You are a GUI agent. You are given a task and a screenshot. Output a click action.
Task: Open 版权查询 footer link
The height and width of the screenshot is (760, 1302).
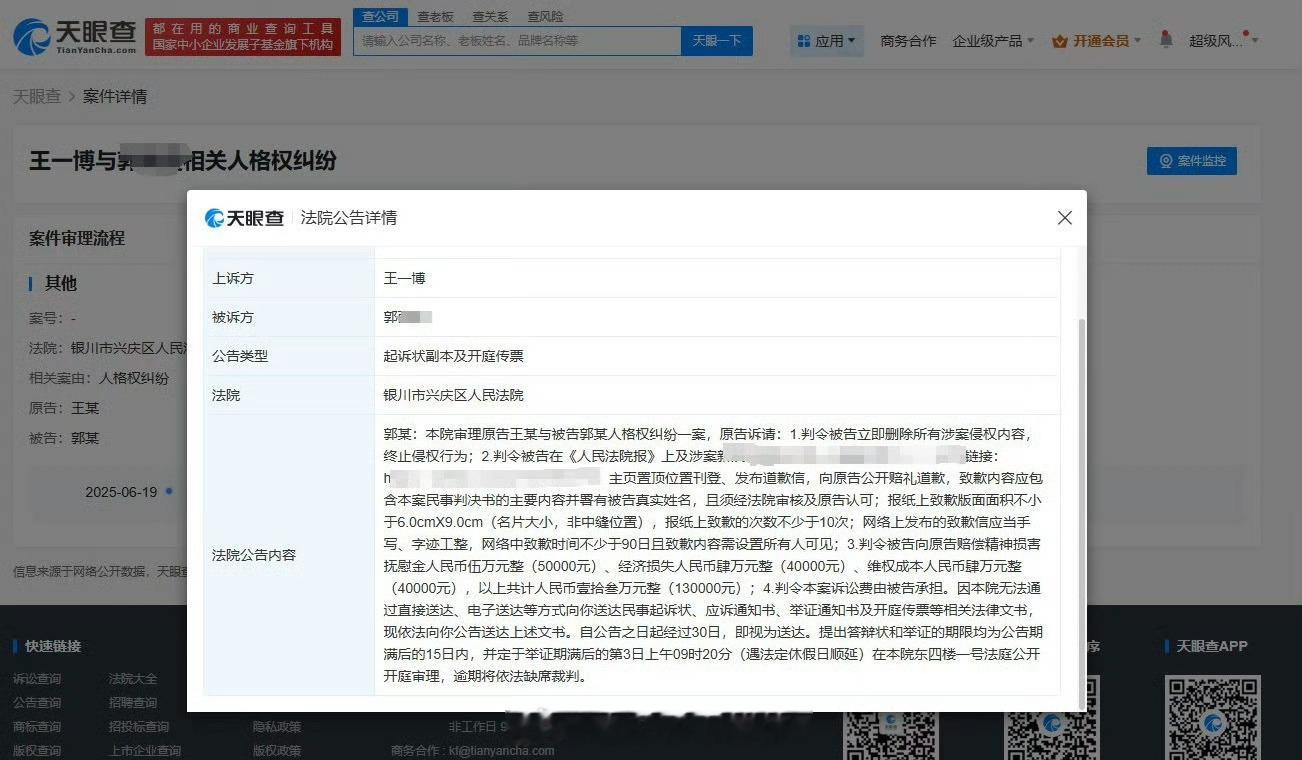[37, 751]
